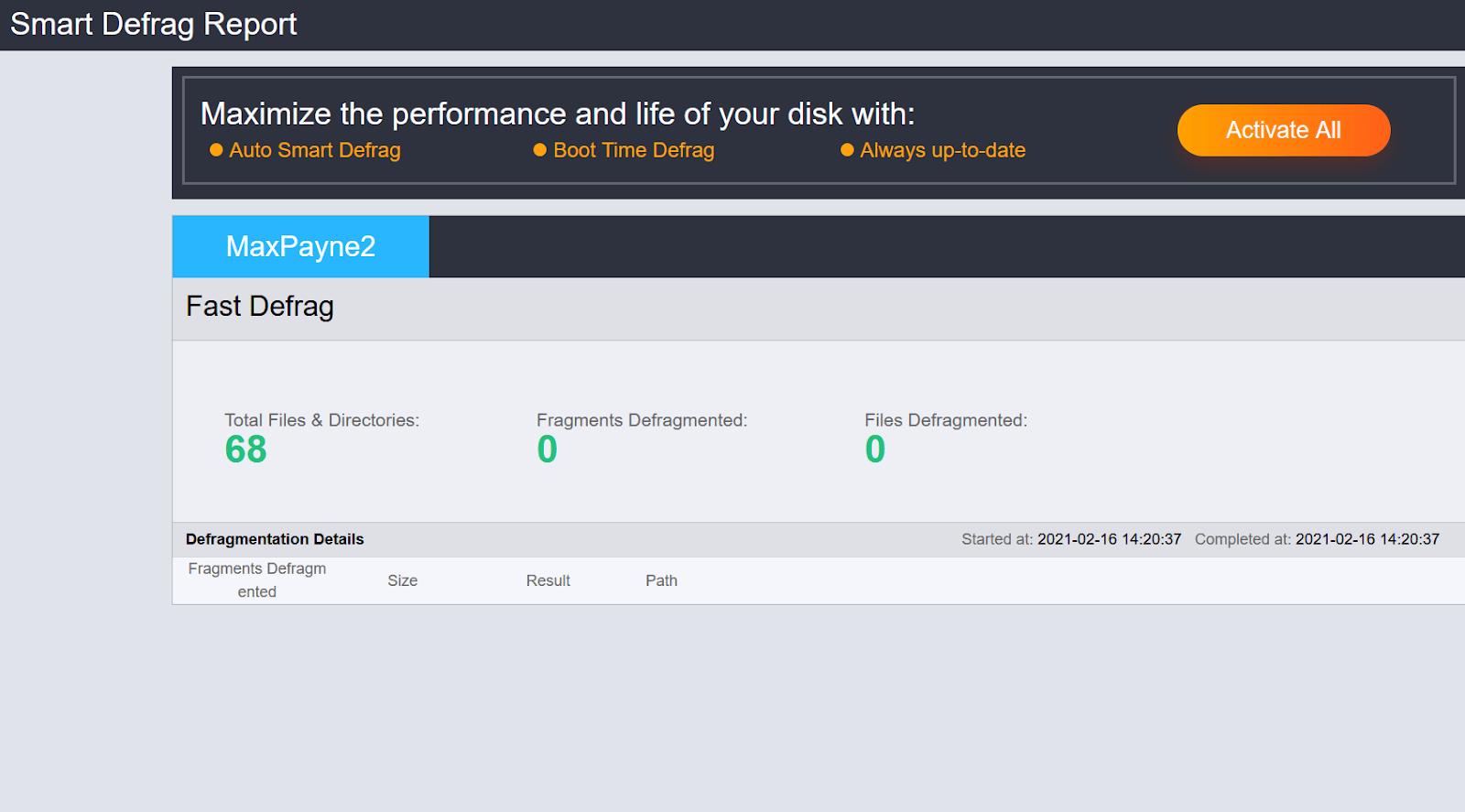Click the Defragmentation Details label
Screen dimensions: 1465x812
[x=275, y=539]
